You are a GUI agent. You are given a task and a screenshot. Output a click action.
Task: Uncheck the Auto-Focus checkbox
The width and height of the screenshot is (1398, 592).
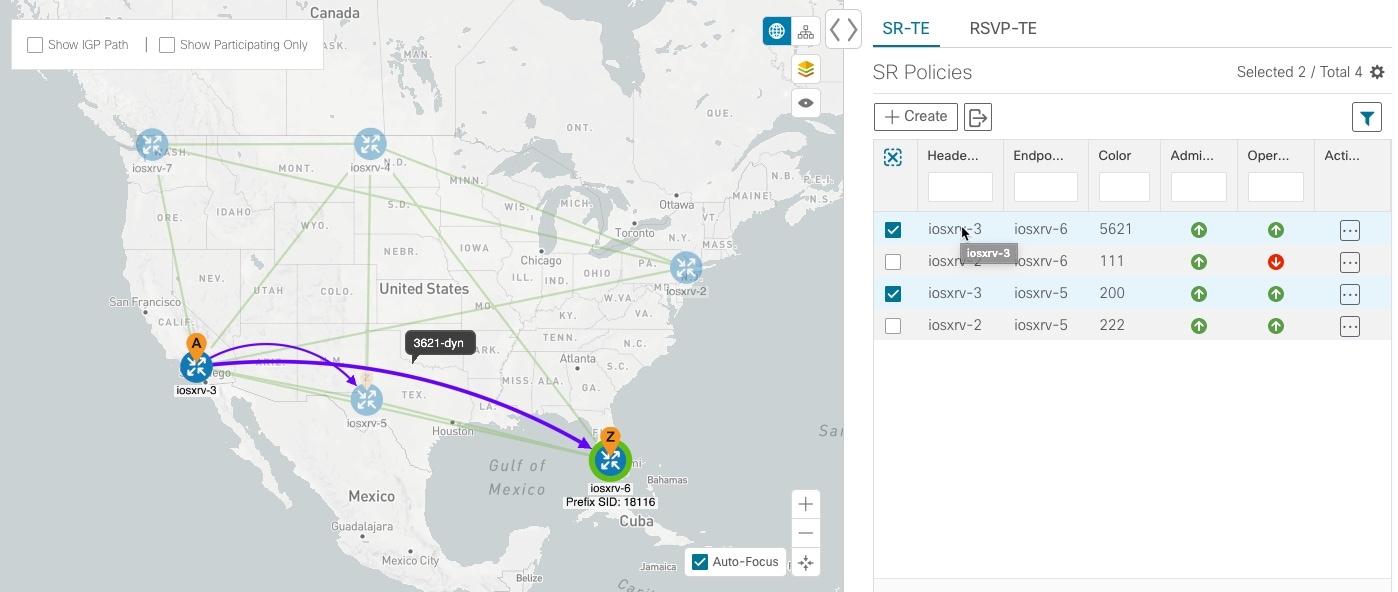[x=700, y=562]
